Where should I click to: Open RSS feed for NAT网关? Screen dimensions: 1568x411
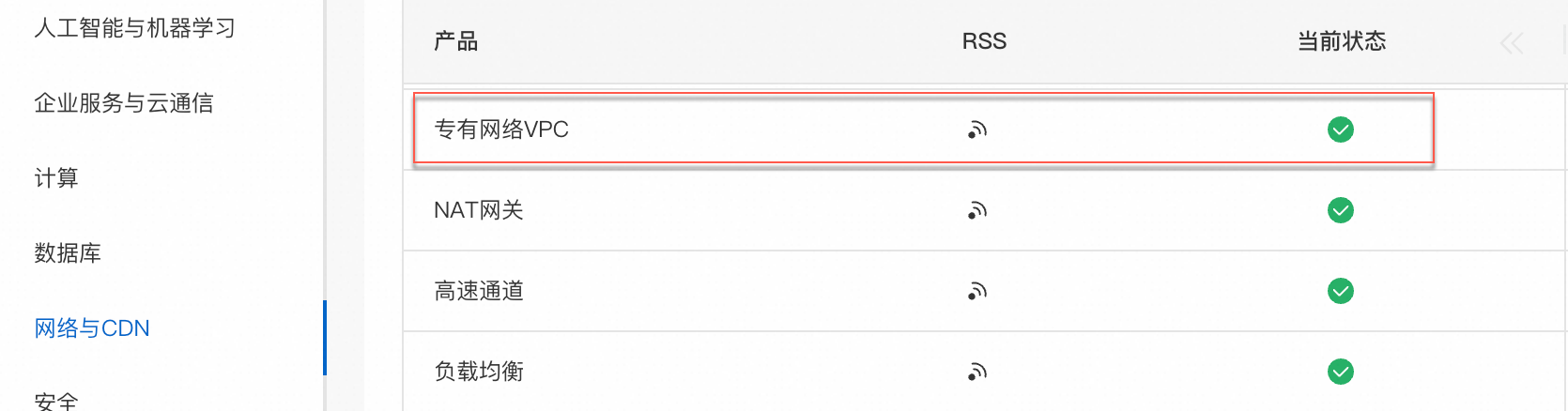[977, 210]
